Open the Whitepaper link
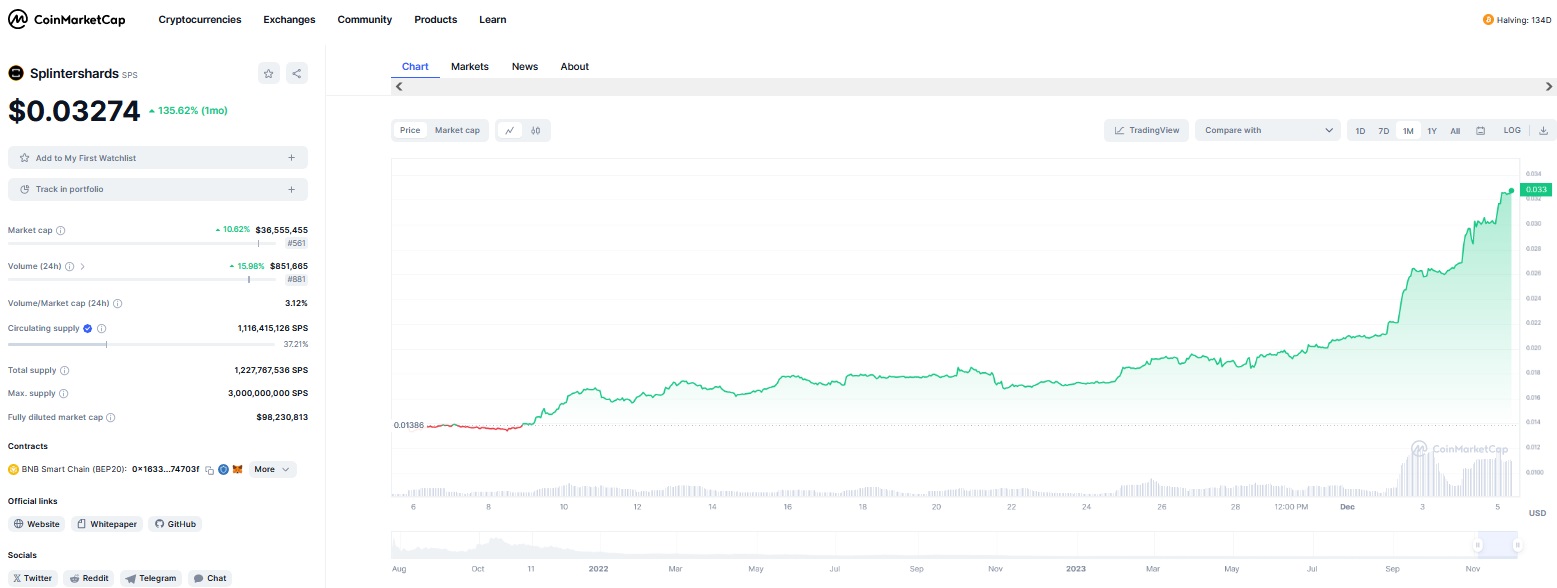 tap(107, 524)
